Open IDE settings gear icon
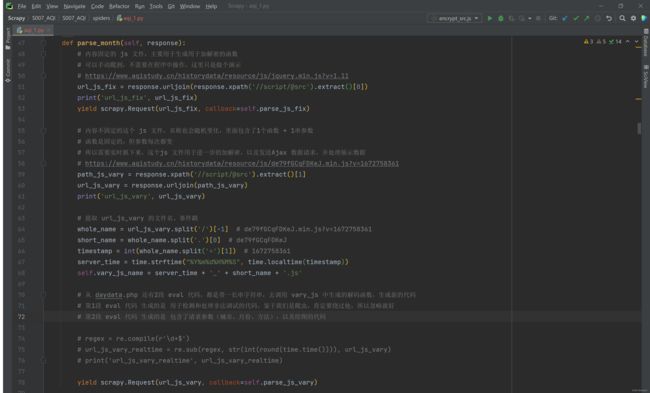Viewport: 650px width, 393px height. click(633, 18)
